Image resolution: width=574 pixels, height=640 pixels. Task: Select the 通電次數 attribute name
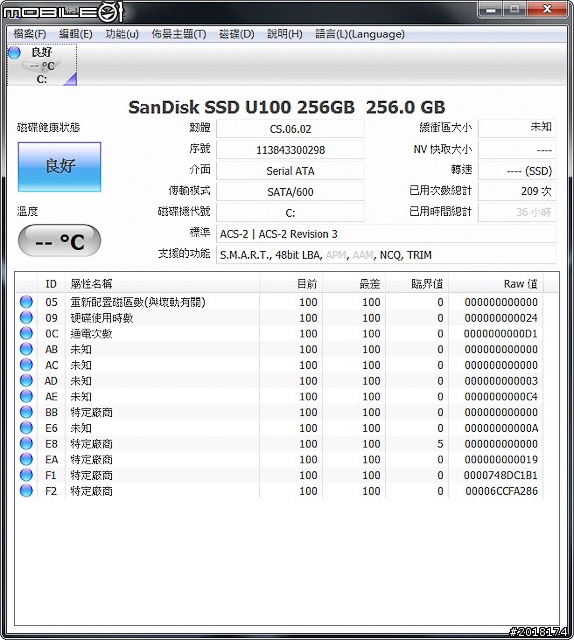click(x=91, y=333)
